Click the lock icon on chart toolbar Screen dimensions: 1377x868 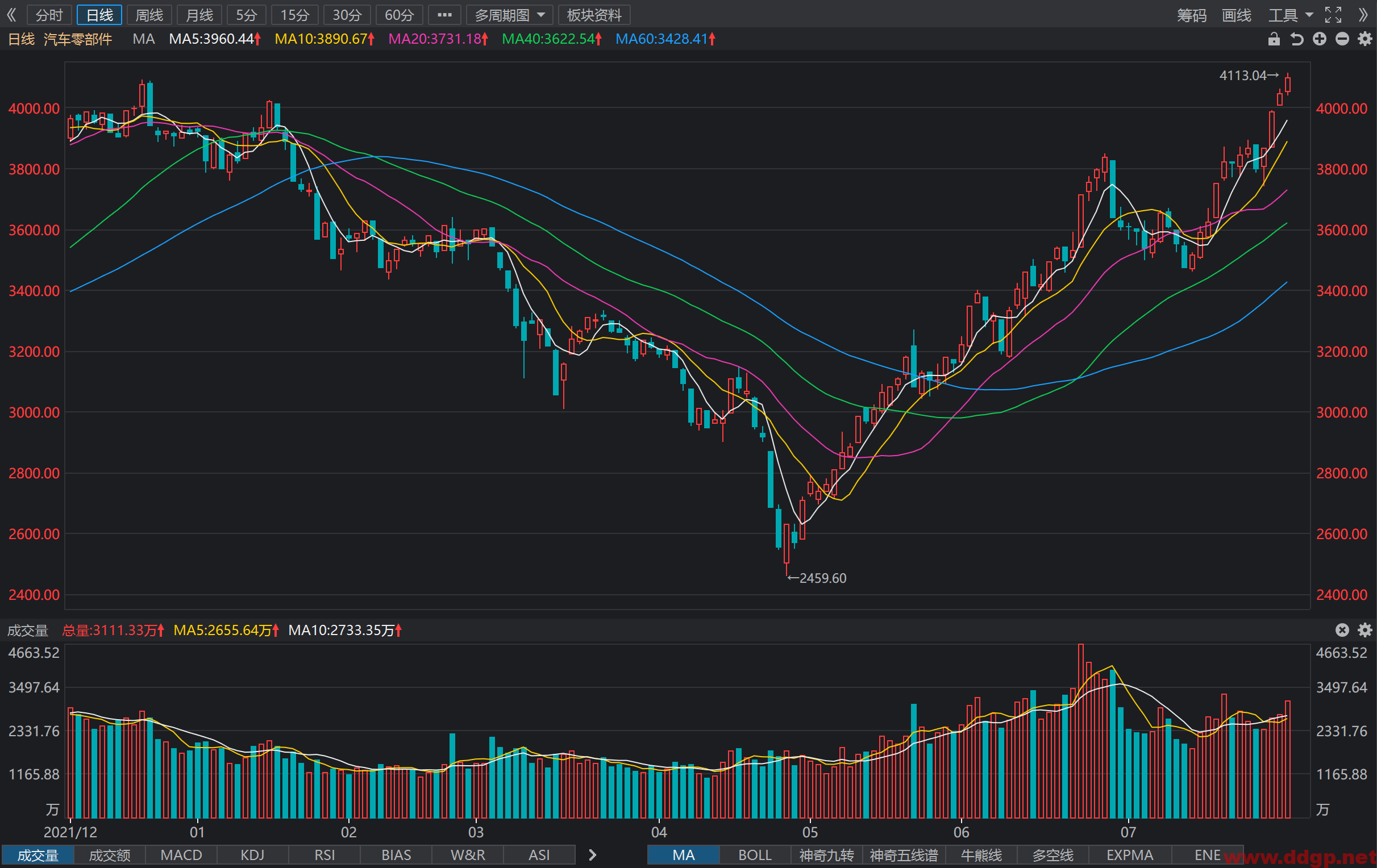click(x=1274, y=39)
